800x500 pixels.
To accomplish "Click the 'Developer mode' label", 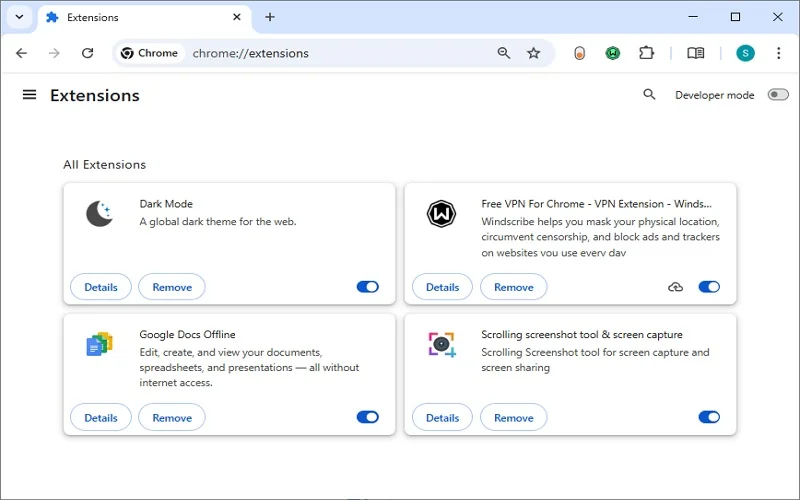I will tap(714, 95).
